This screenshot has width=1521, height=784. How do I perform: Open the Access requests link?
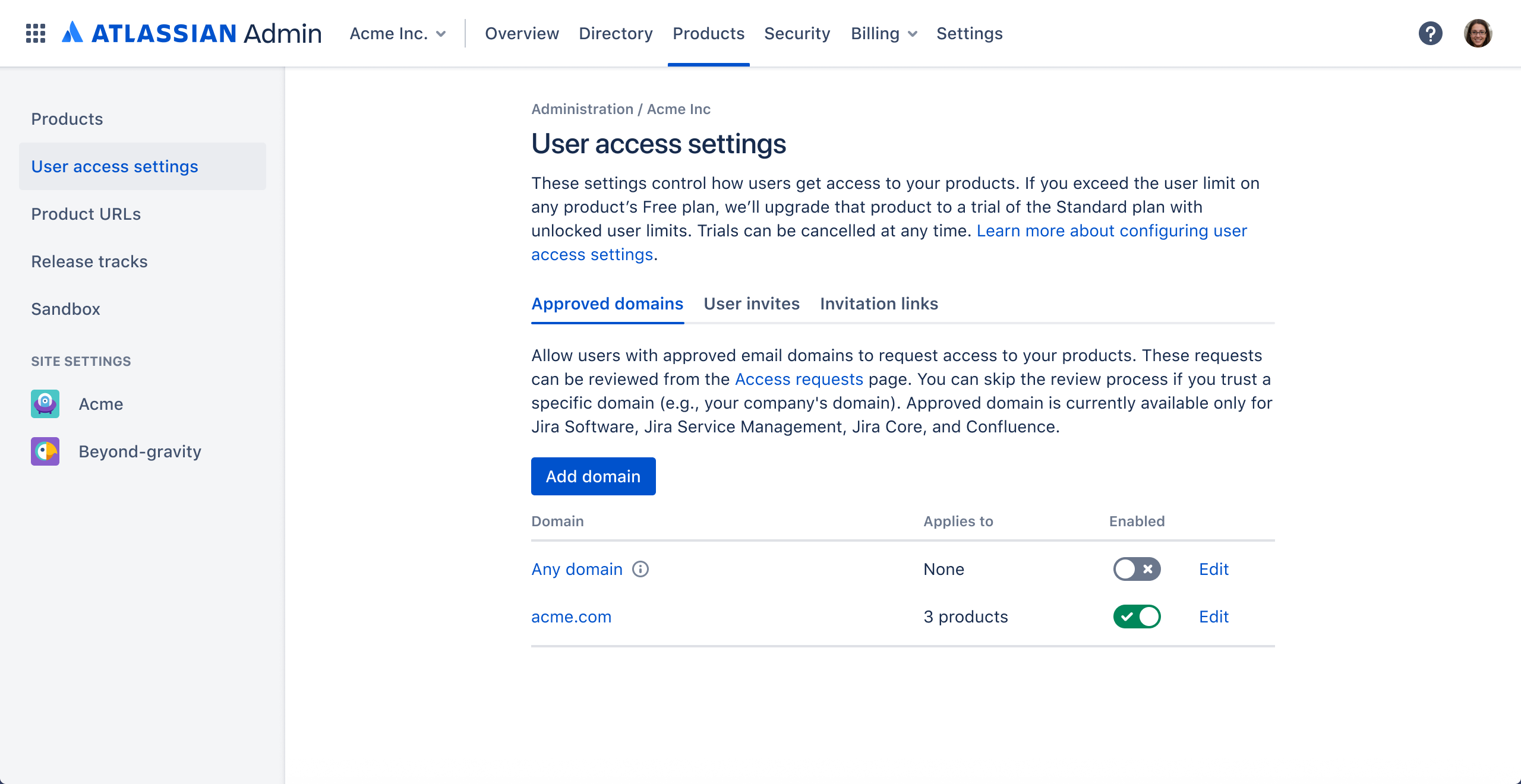(x=799, y=379)
